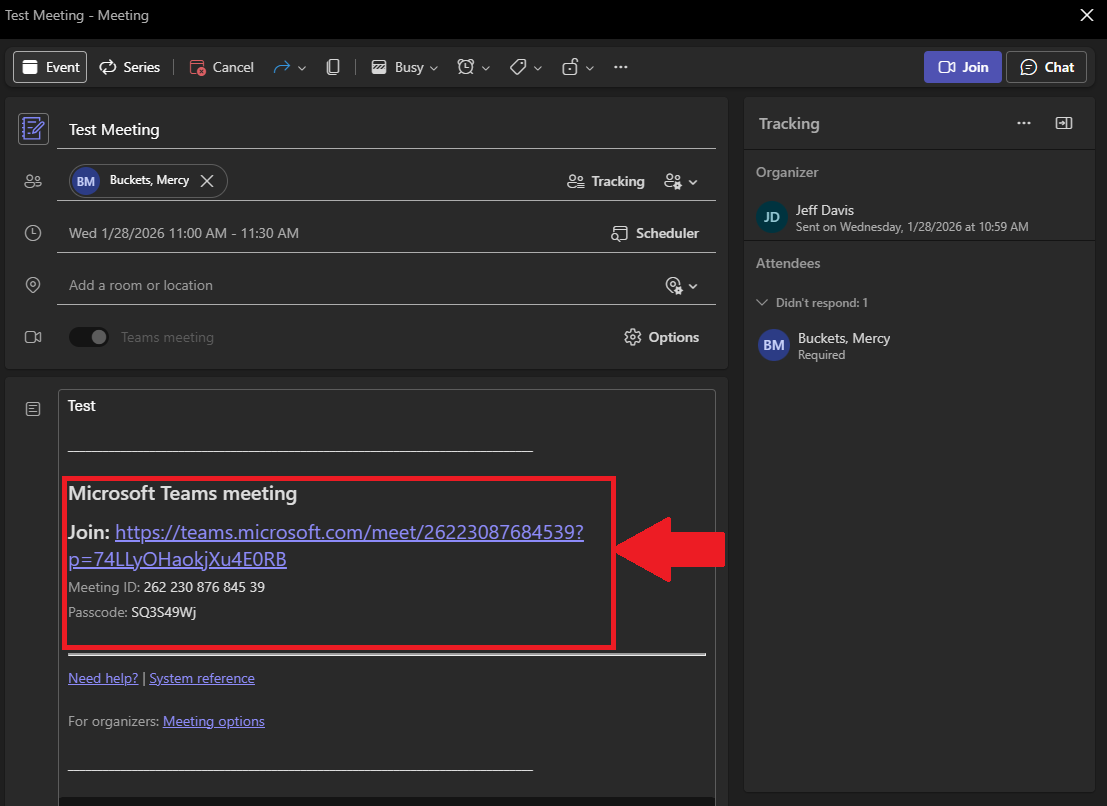The image size is (1107, 806).
Task: Open the attendee response options dropdown
Action: pos(681,181)
